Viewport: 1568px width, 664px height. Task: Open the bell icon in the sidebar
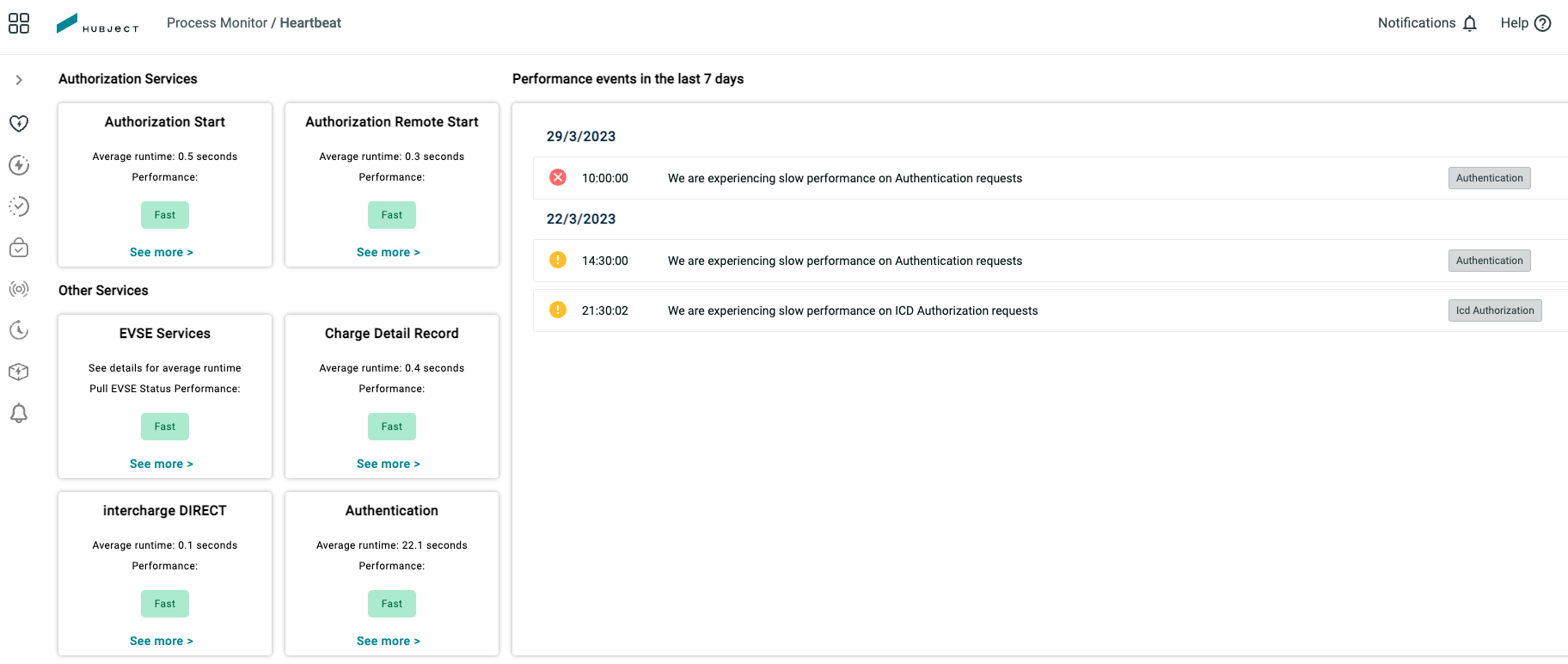click(19, 413)
